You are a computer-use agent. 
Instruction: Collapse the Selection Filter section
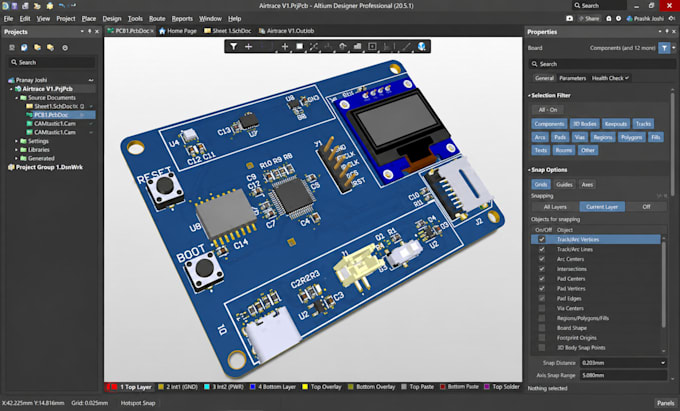point(530,95)
